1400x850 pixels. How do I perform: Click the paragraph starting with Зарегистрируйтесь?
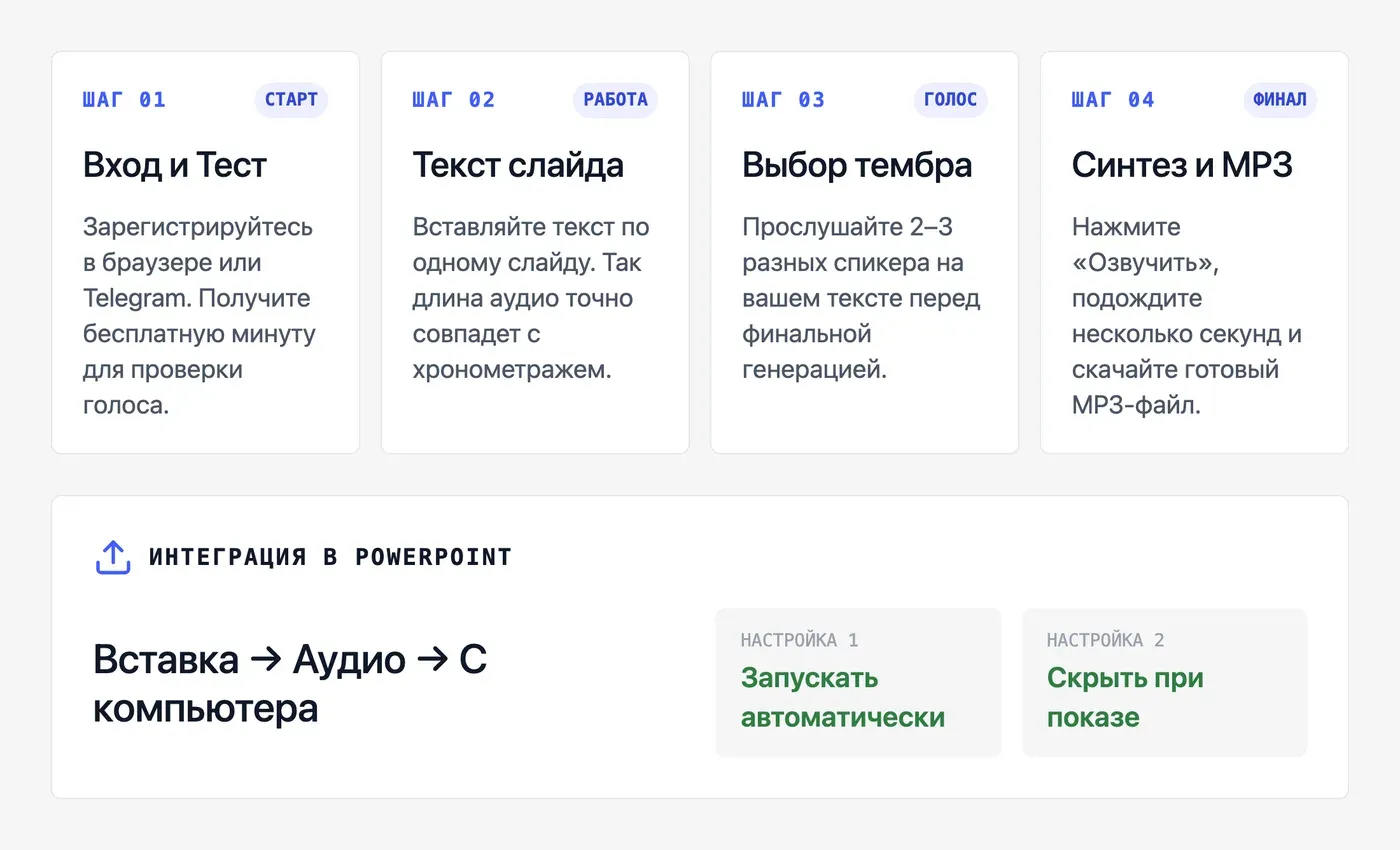tap(199, 316)
